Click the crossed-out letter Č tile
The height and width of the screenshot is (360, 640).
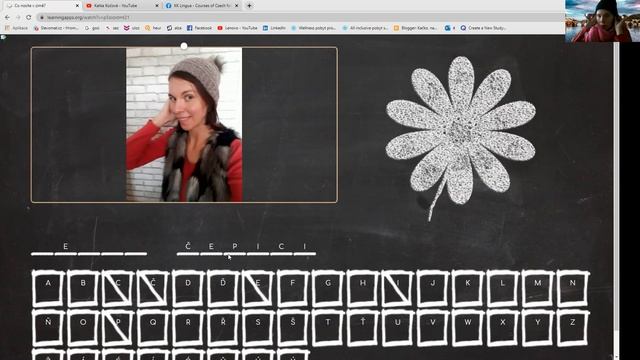153,288
